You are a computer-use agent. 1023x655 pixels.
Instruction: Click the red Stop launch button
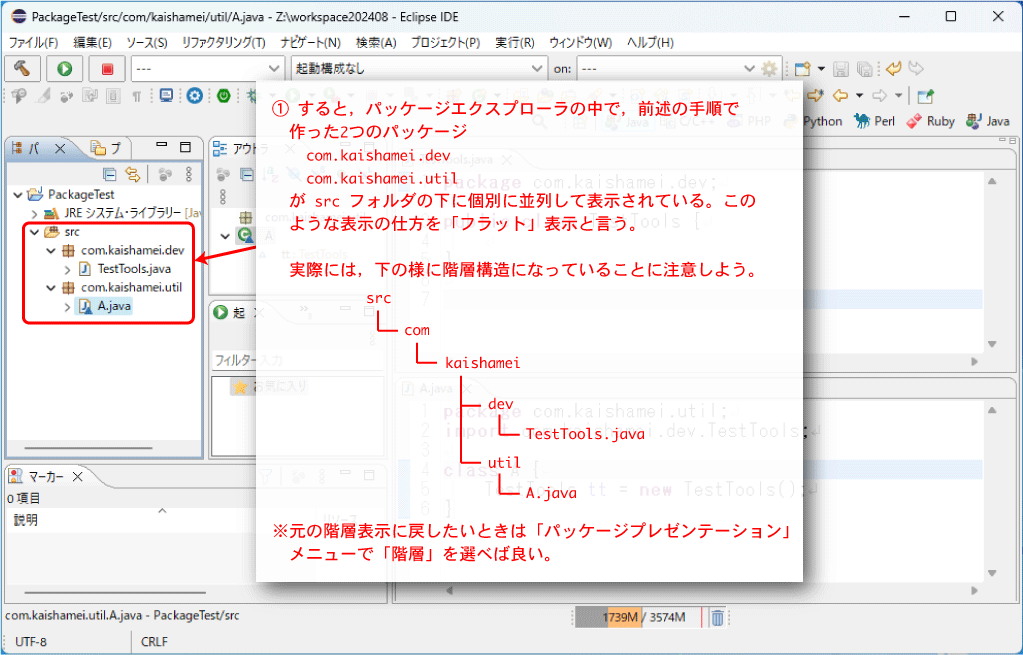pyautogui.click(x=108, y=69)
